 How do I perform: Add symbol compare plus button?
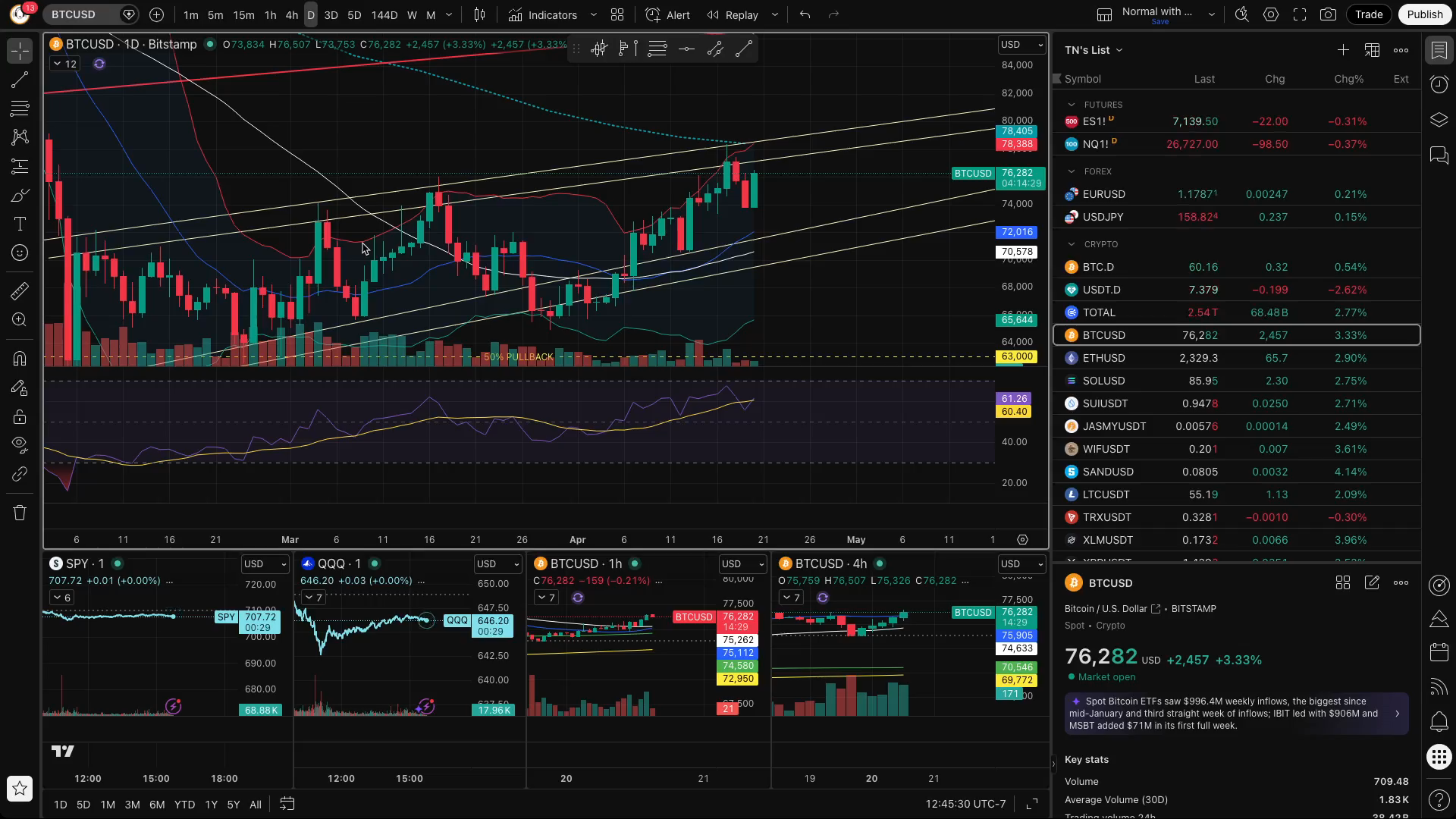pos(156,14)
